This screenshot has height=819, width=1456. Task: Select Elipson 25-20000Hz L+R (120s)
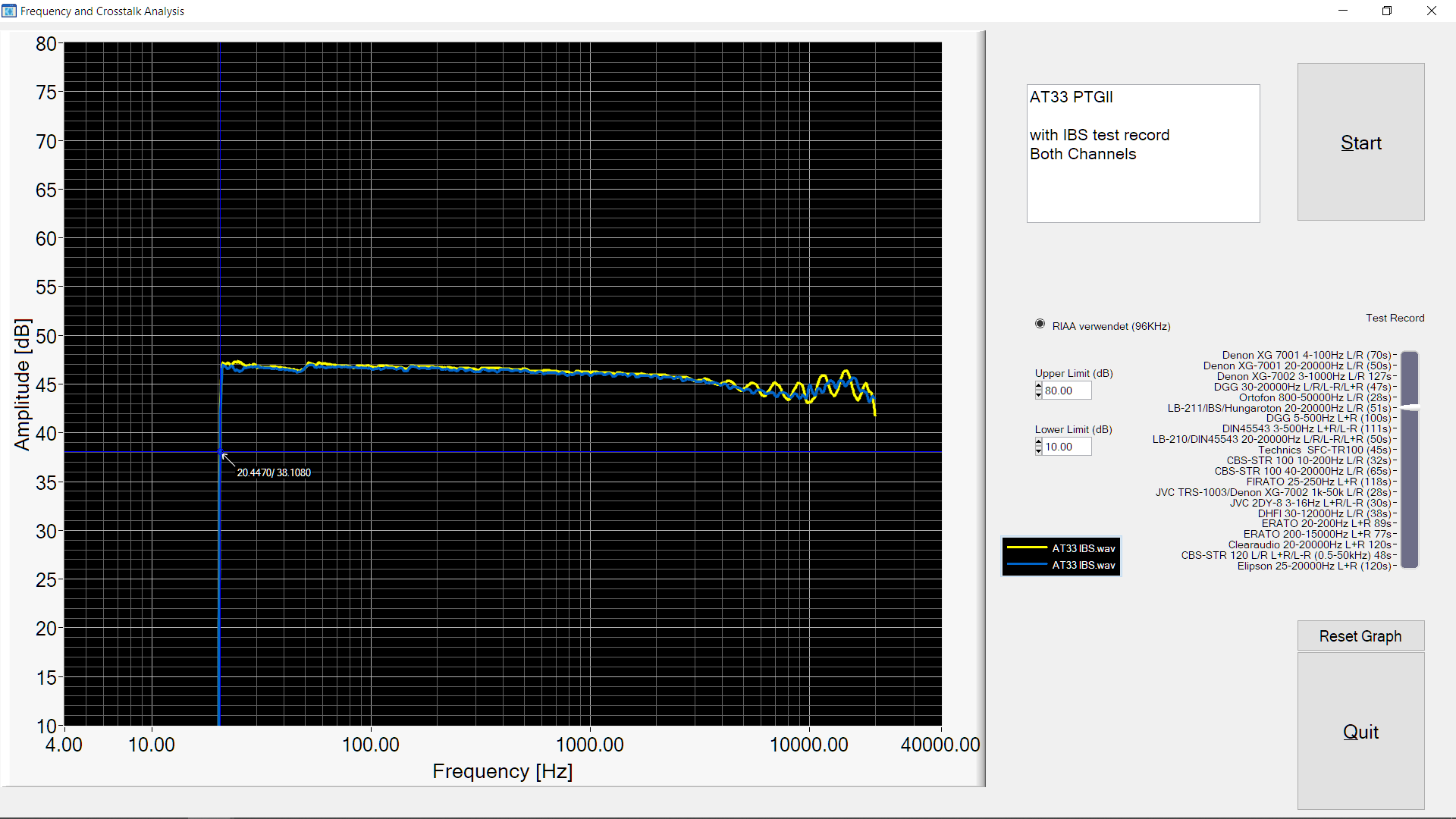pyautogui.click(x=1315, y=566)
